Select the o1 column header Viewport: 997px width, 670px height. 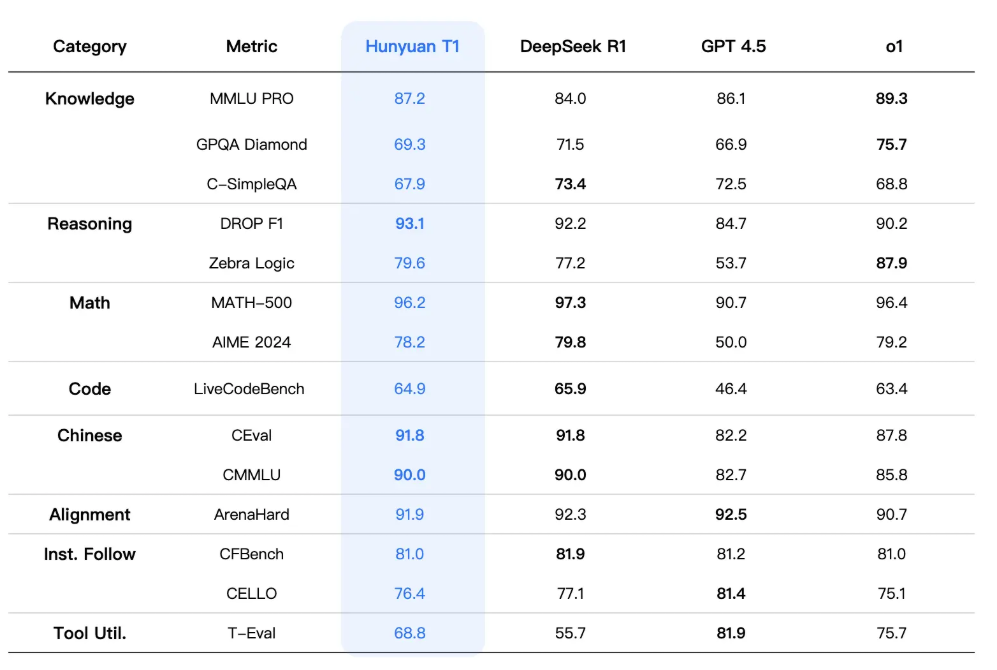point(894,46)
